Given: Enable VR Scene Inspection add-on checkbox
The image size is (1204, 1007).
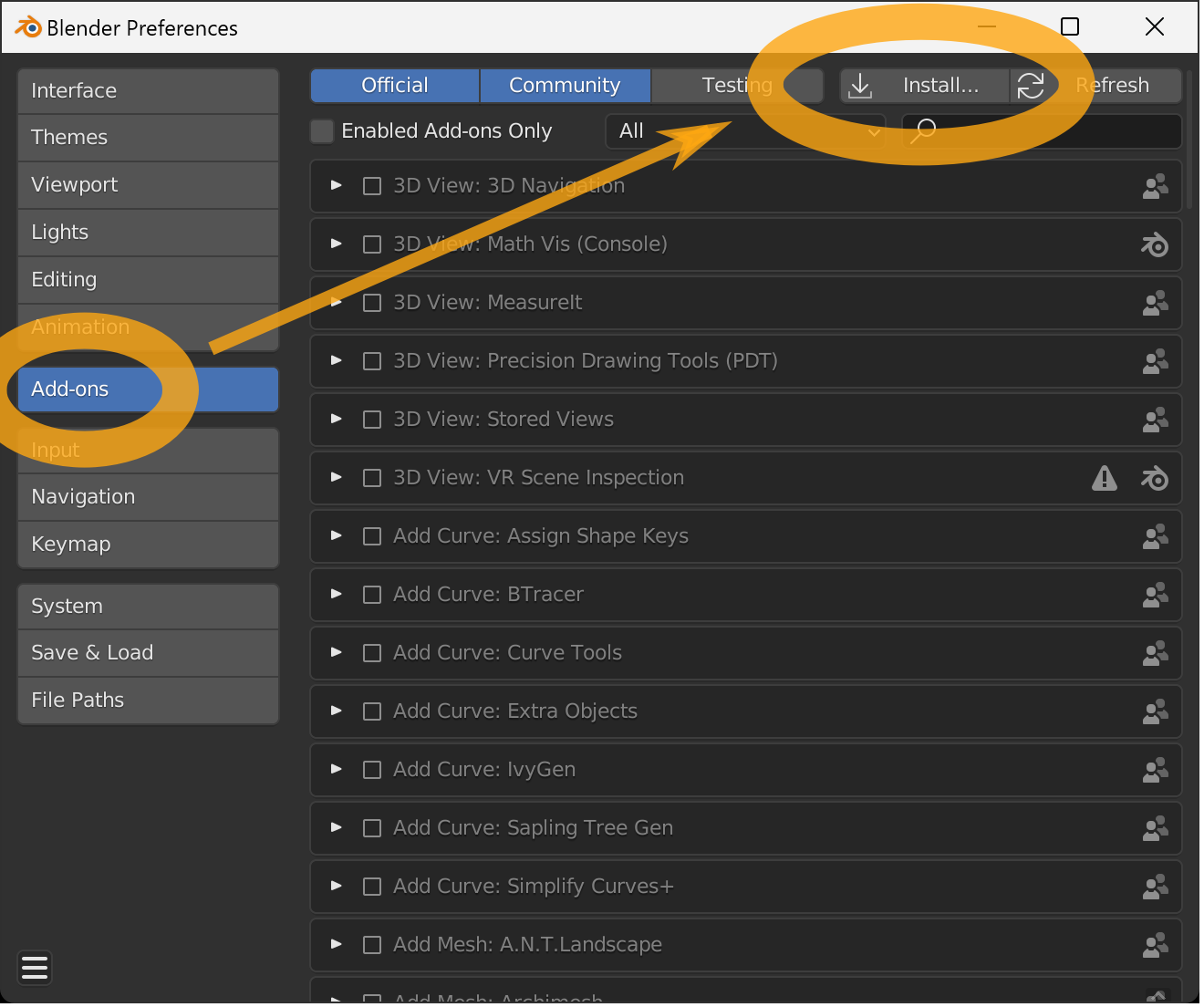Looking at the screenshot, I should pyautogui.click(x=372, y=478).
